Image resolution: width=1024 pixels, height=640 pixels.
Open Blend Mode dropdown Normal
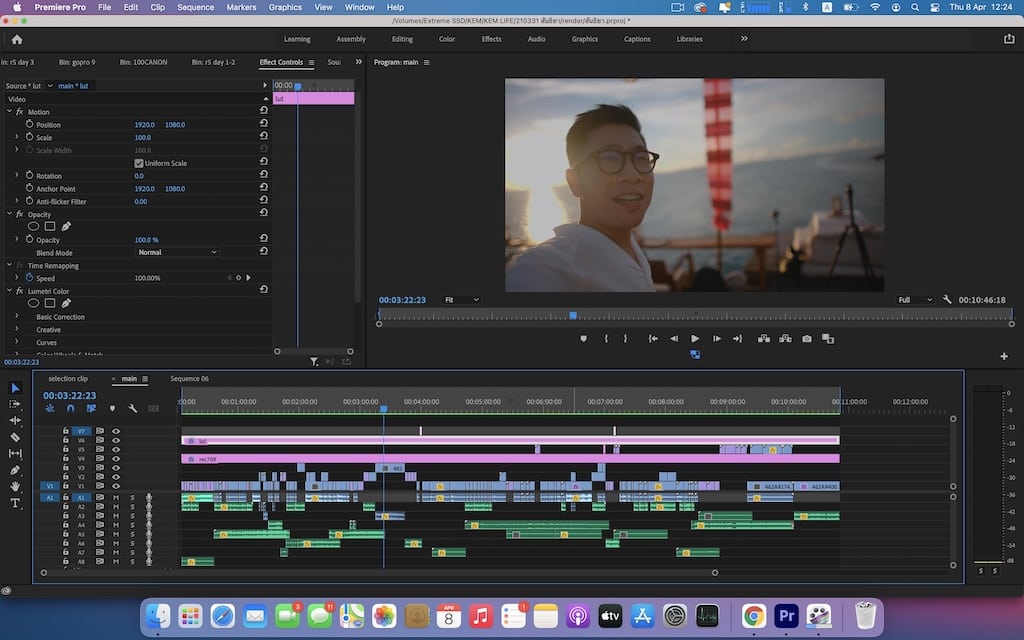point(177,252)
